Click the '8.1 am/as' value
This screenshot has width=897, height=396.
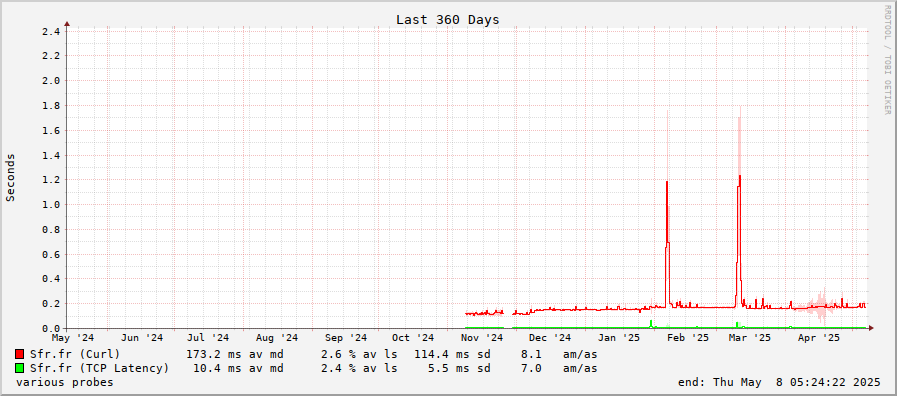click(x=559, y=354)
